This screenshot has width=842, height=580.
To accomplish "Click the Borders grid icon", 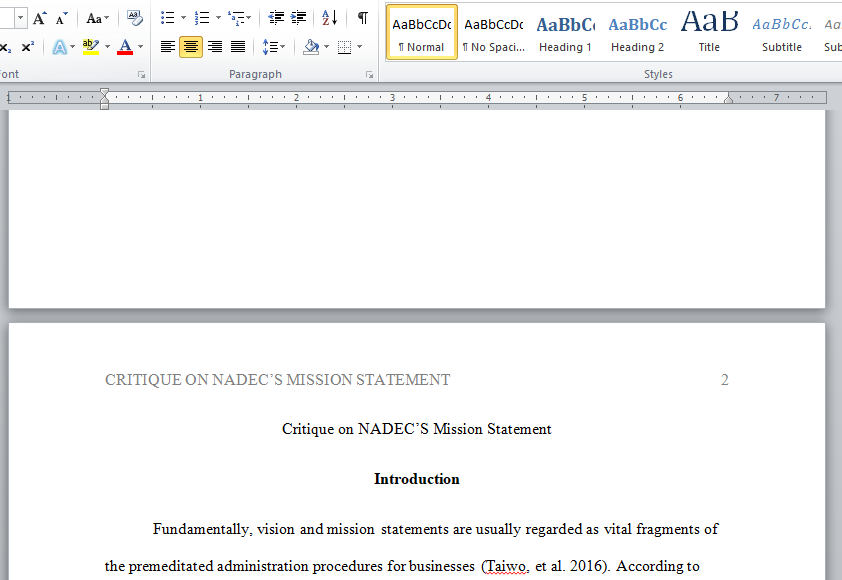I will [x=344, y=47].
